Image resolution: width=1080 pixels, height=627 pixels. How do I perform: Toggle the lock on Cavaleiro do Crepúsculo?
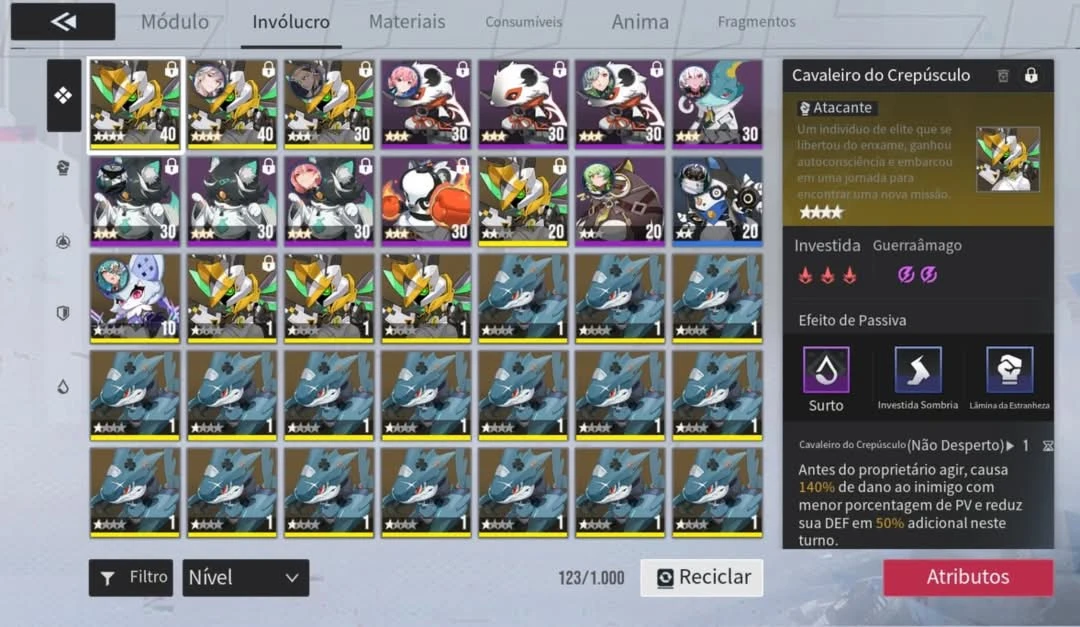(1031, 75)
